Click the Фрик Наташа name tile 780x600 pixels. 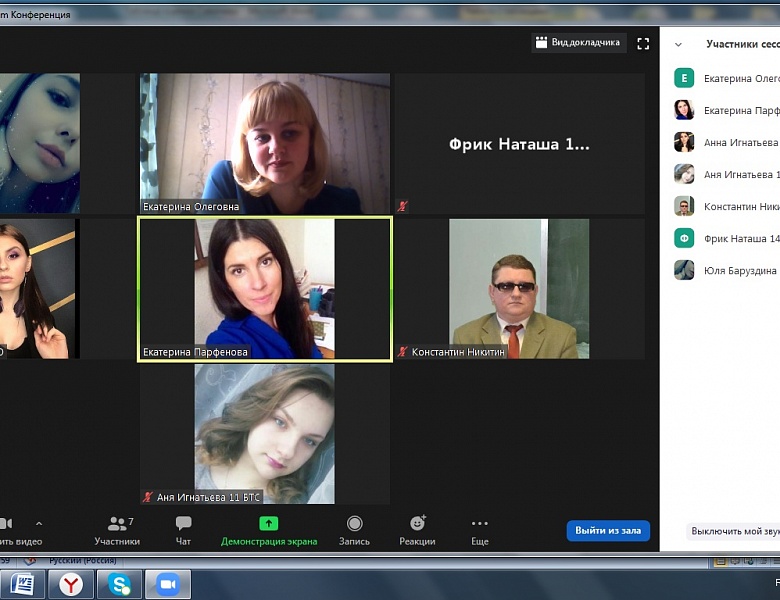[x=519, y=144]
